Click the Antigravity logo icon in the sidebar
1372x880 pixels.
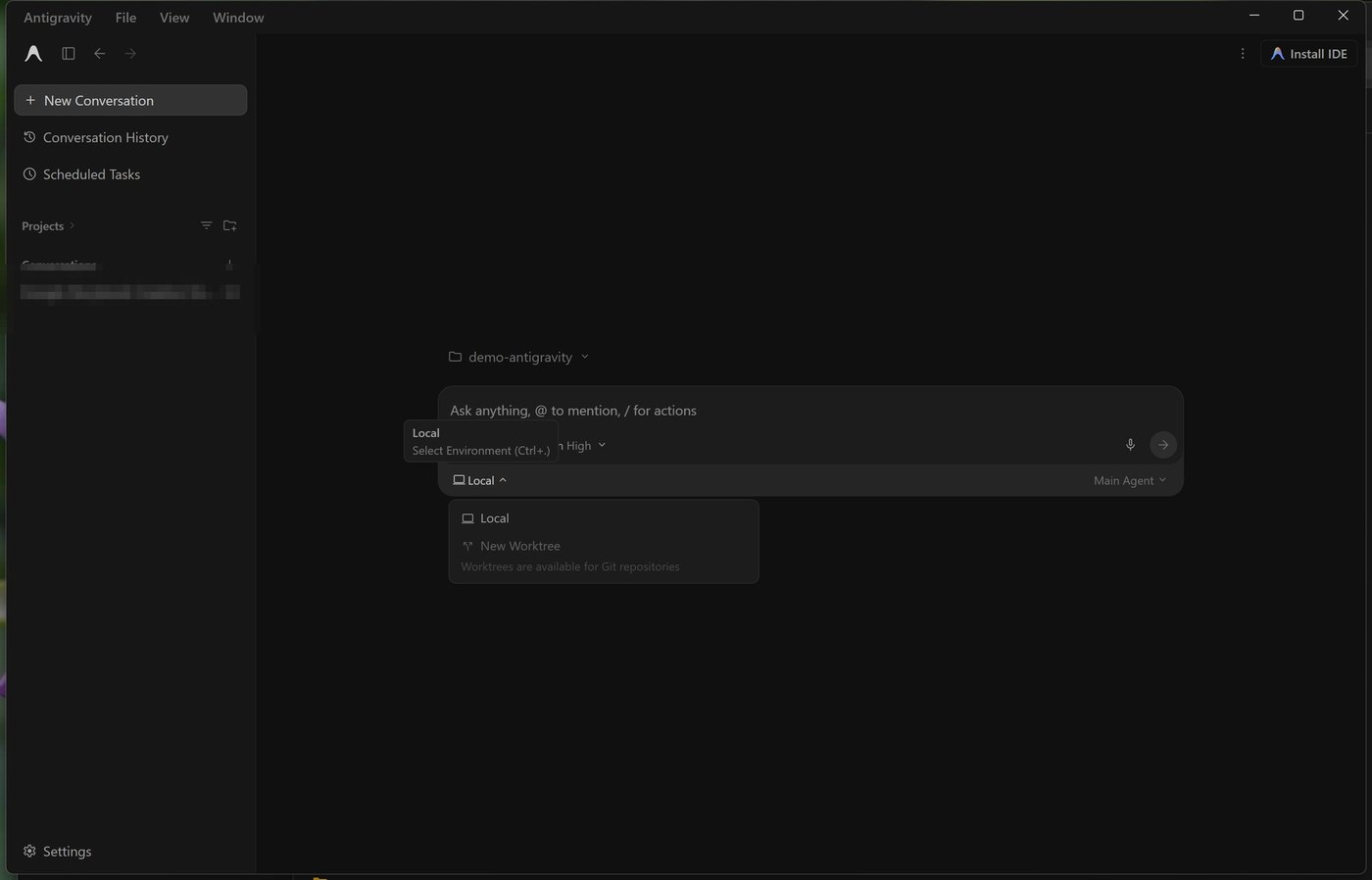[x=33, y=54]
